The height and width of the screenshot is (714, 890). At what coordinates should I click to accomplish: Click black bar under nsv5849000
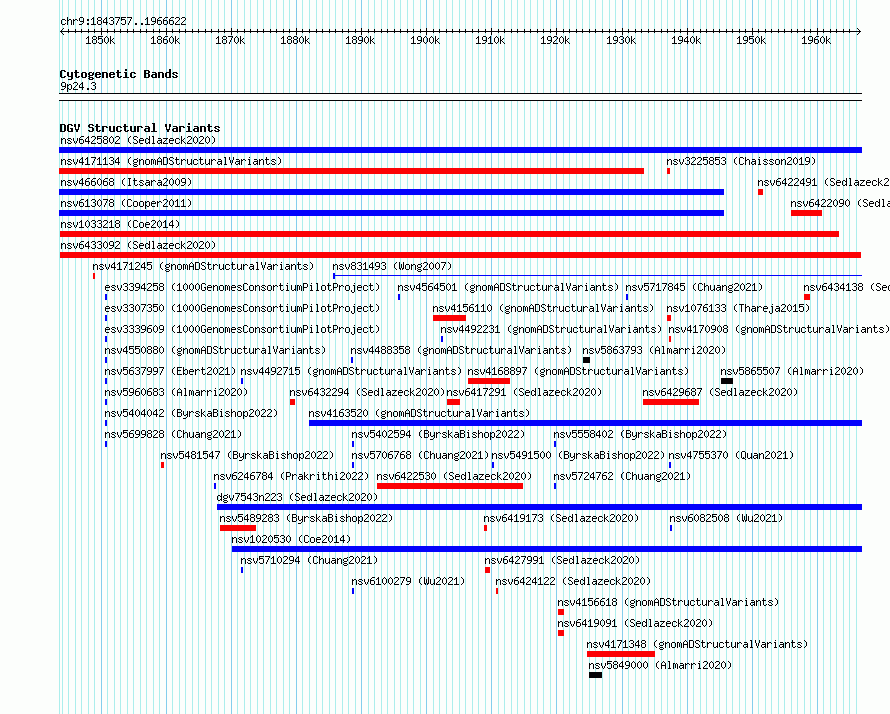(595, 675)
